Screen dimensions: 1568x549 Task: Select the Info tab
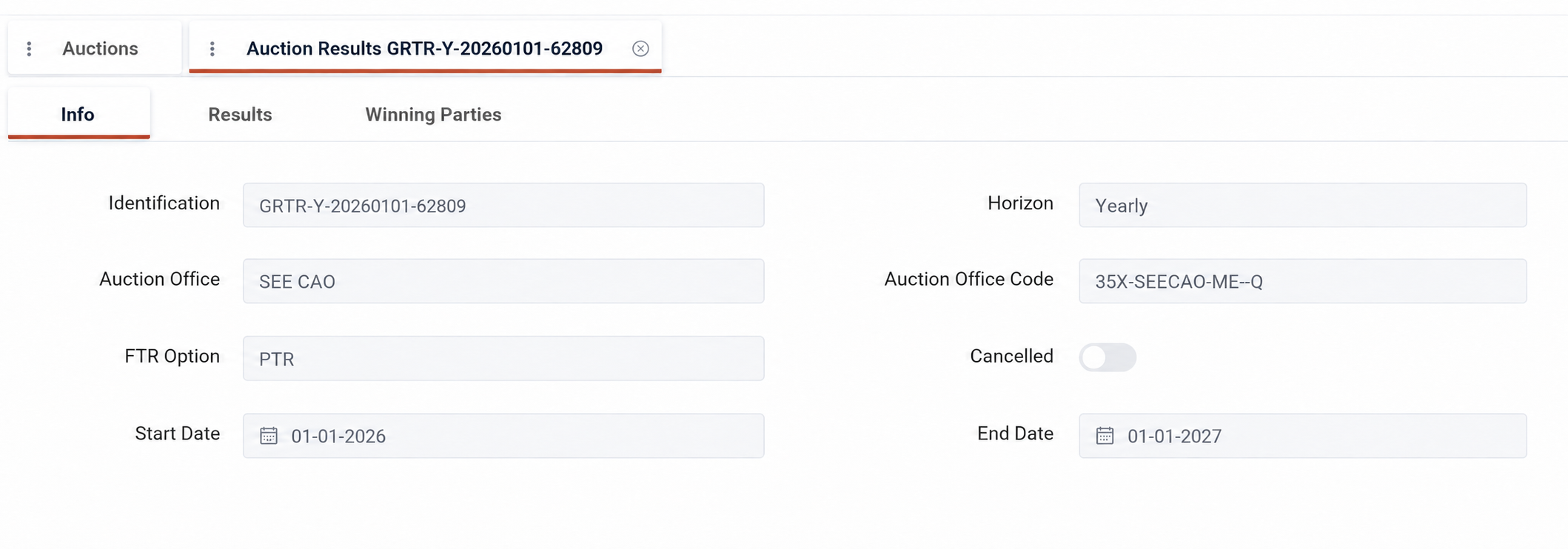(x=78, y=114)
